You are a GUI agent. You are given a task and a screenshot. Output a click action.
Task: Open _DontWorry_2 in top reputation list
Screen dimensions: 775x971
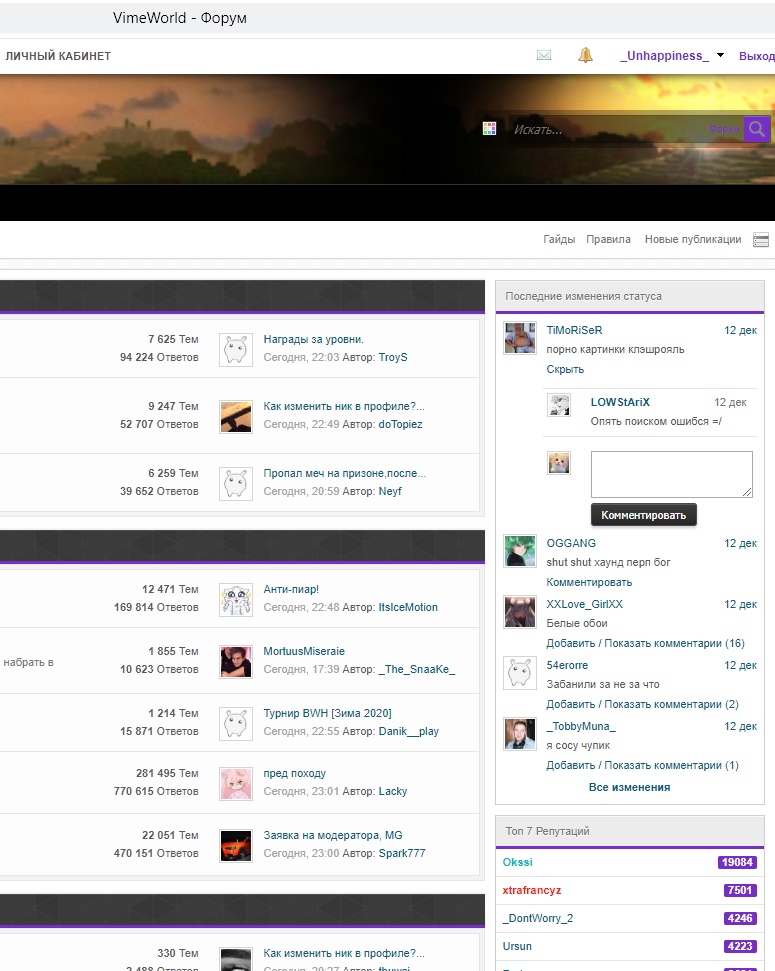(x=538, y=918)
